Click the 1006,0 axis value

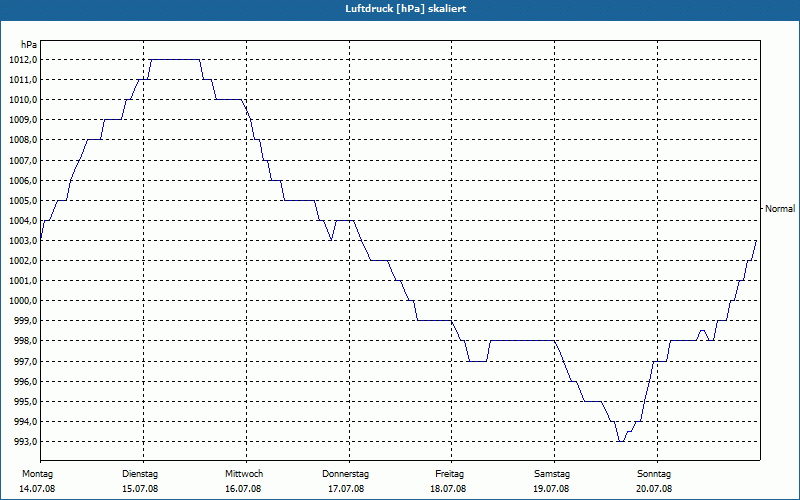pos(23,181)
